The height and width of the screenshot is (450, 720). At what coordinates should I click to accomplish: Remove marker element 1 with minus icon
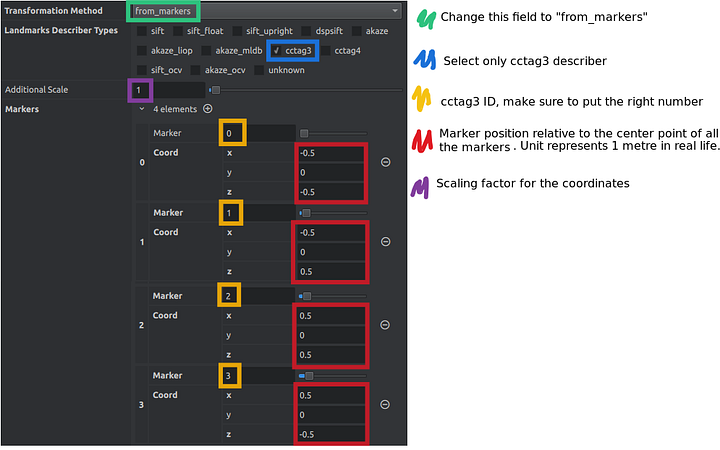(386, 242)
